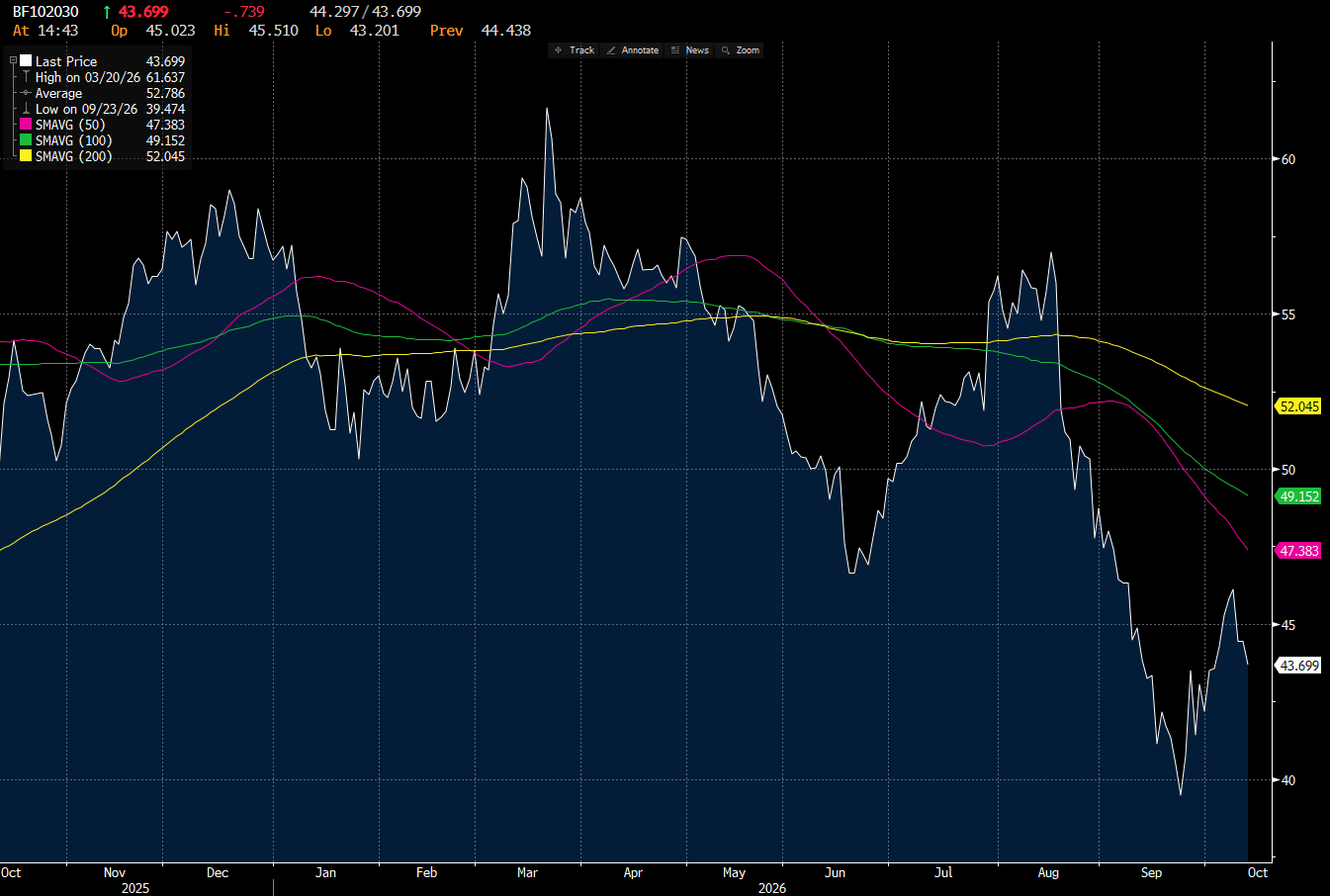Click the Low marker icon in legend

click(26, 109)
